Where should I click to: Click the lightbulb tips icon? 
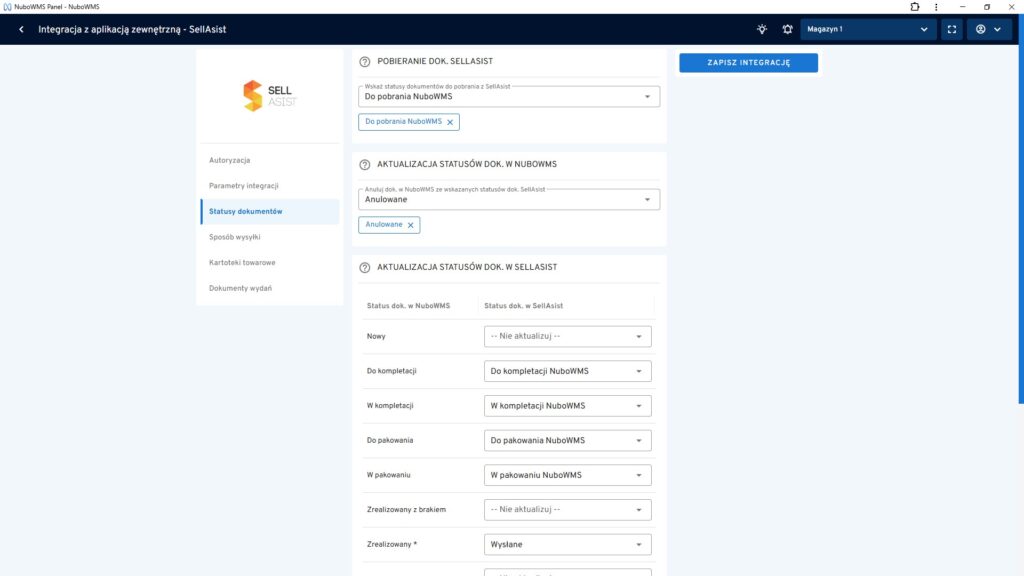[762, 29]
